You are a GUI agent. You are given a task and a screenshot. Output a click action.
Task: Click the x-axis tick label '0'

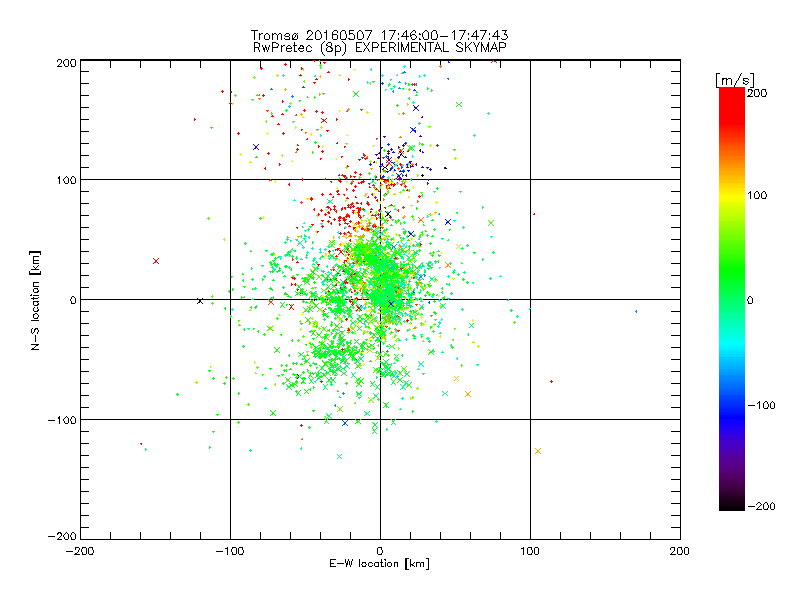[x=380, y=551]
